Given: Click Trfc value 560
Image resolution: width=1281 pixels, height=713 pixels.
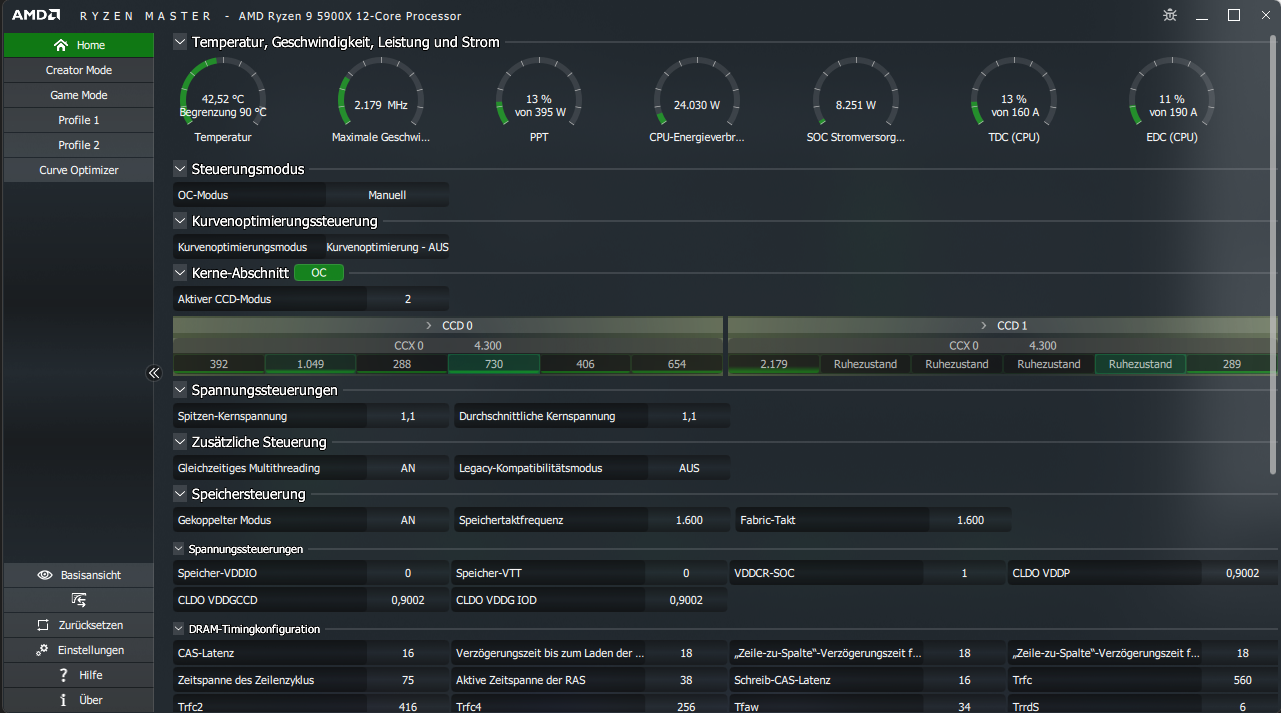Looking at the screenshot, I should tap(1242, 680).
